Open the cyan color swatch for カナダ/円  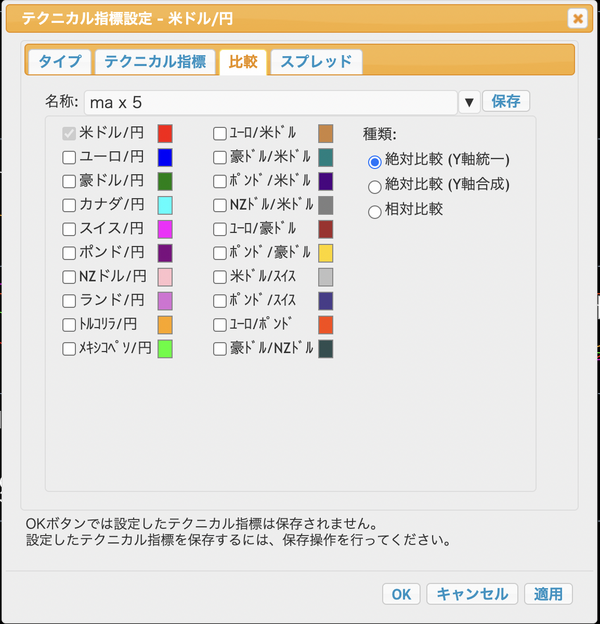click(165, 205)
